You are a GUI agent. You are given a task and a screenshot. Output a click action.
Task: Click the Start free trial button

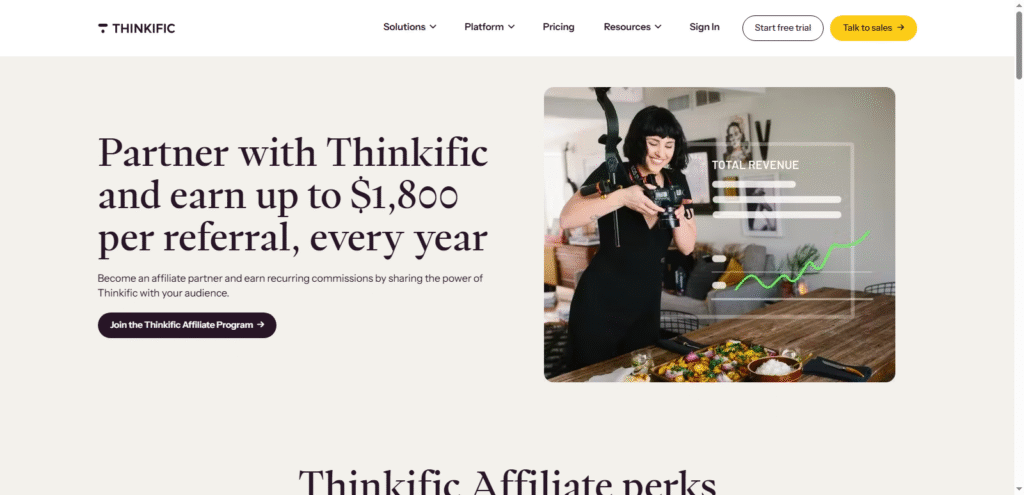point(782,28)
